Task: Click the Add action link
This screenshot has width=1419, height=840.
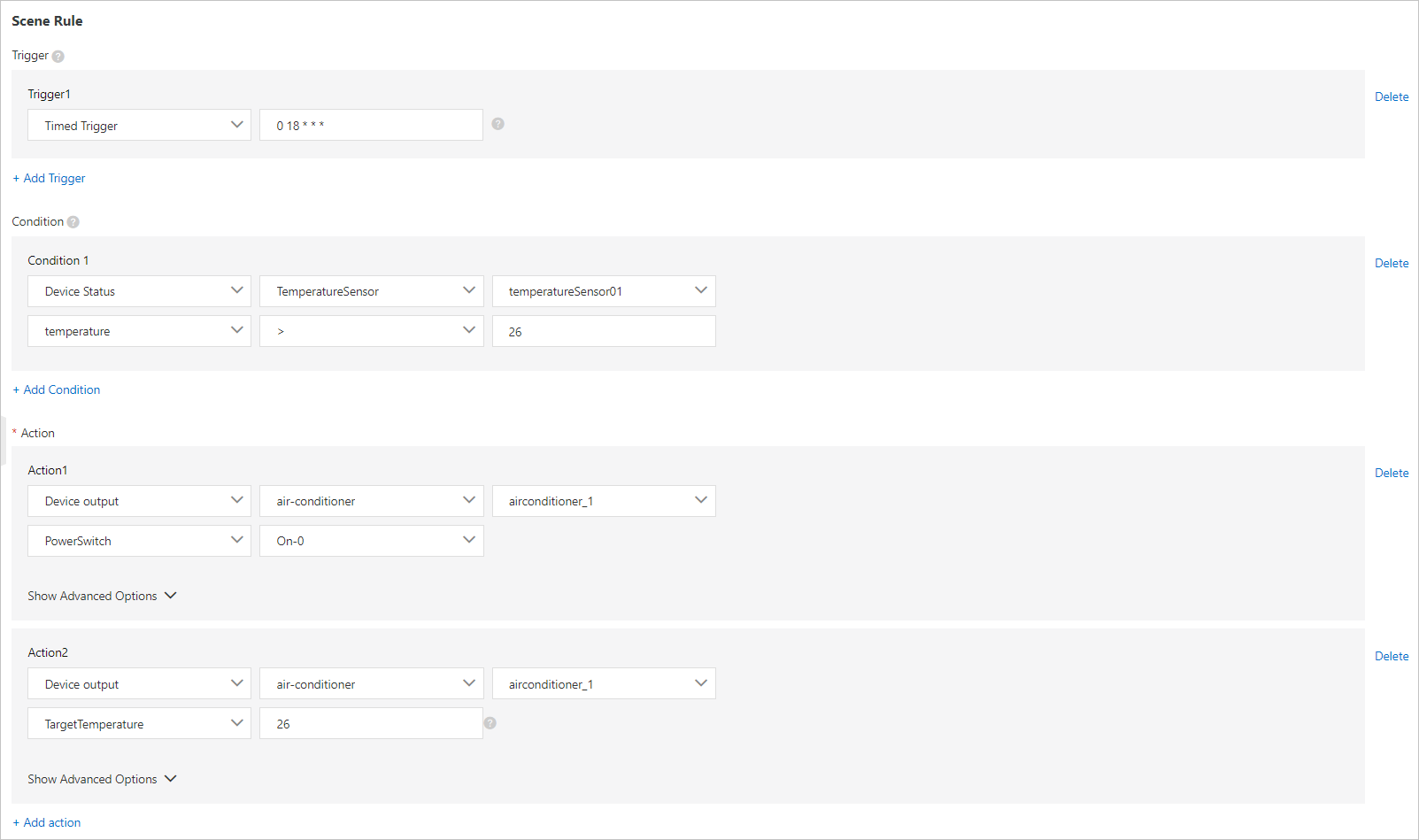Action: (x=46, y=821)
